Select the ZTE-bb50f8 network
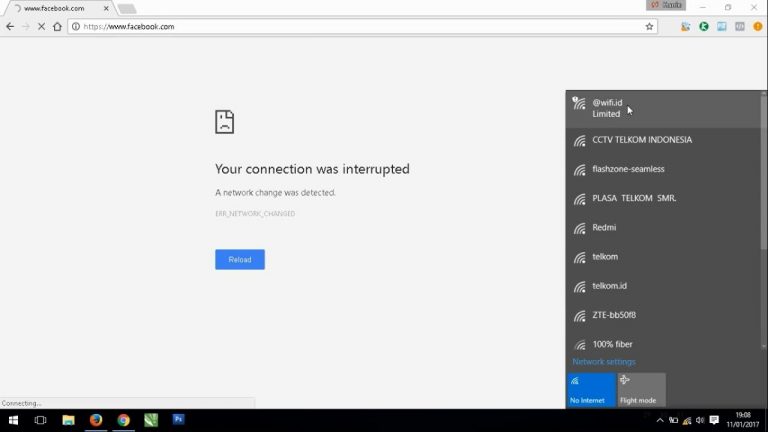This screenshot has width=768, height=432. [663, 315]
